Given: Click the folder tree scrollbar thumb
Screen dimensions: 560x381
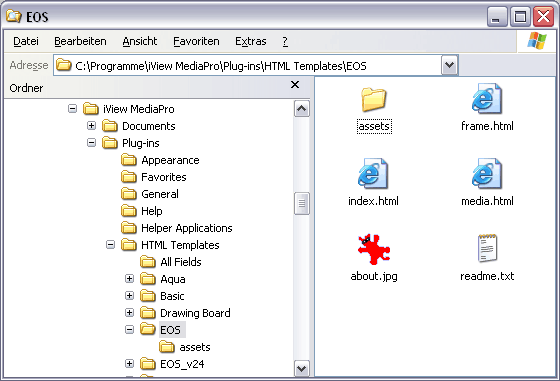Looking at the screenshot, I should coord(302,204).
